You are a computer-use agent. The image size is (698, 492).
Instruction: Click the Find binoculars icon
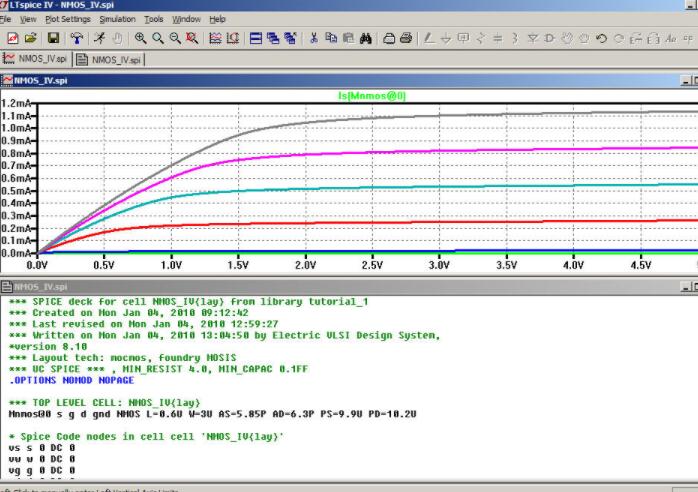(366, 38)
